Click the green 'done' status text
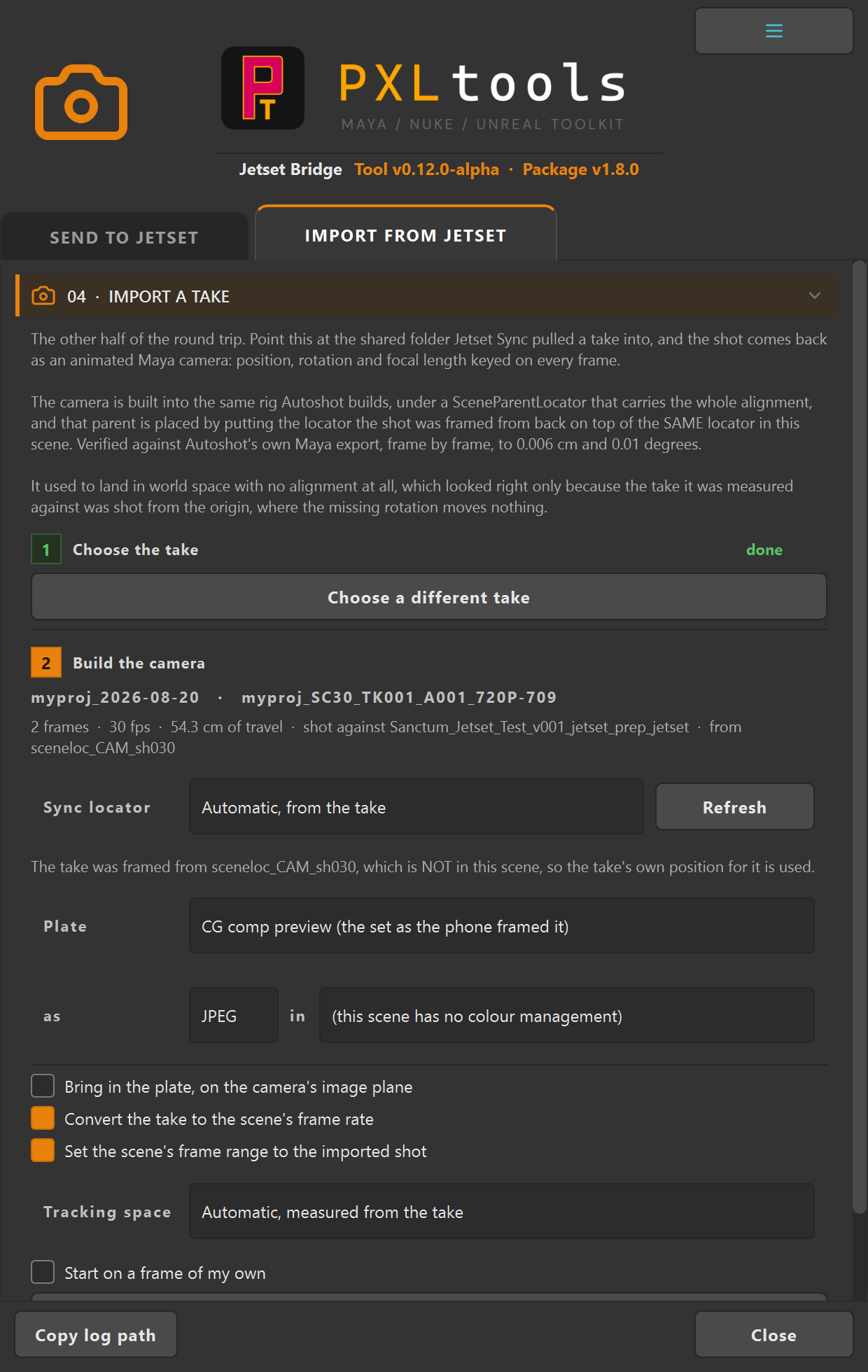This screenshot has height=1372, width=868. (764, 549)
